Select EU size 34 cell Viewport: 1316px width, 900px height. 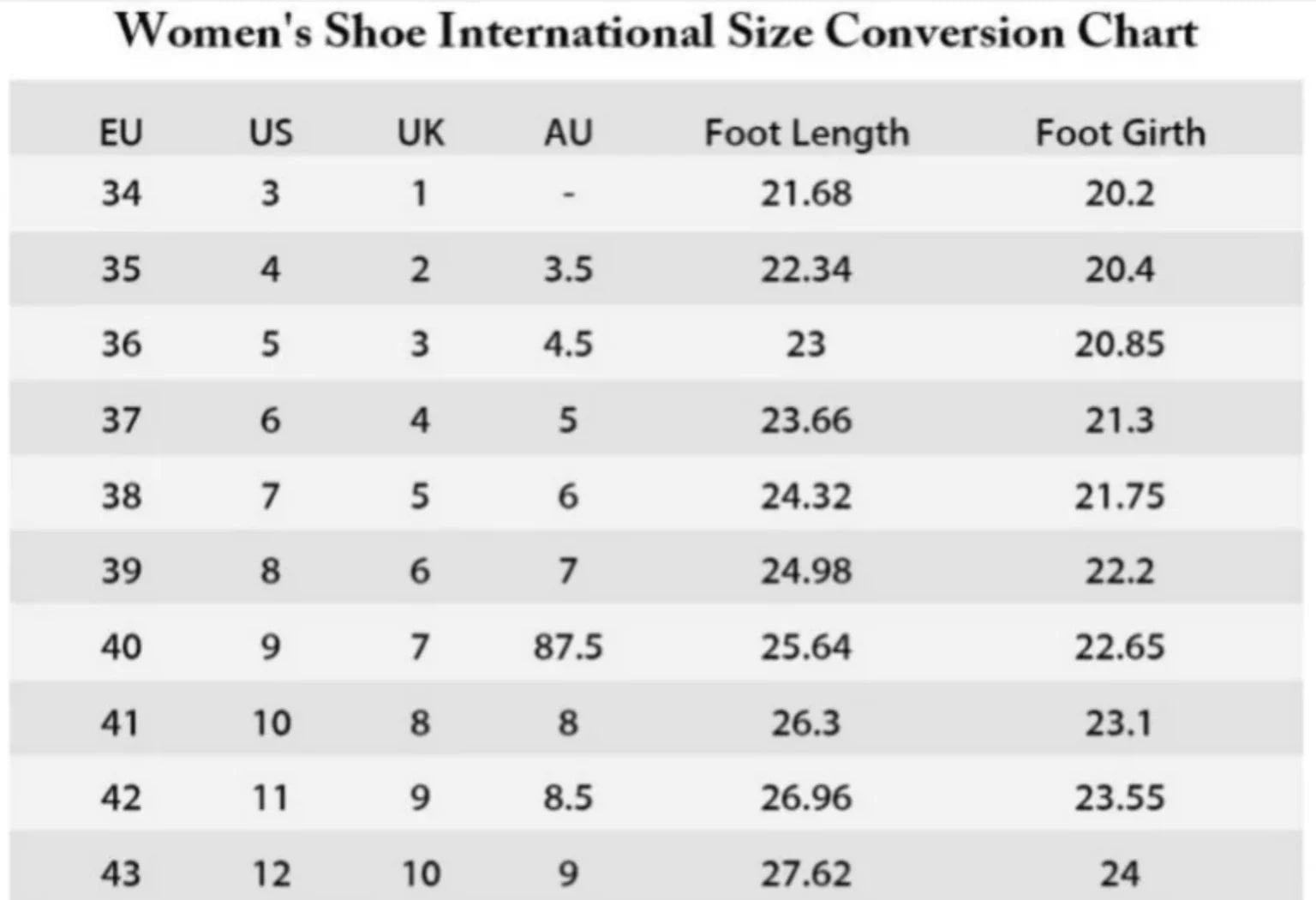coord(121,194)
